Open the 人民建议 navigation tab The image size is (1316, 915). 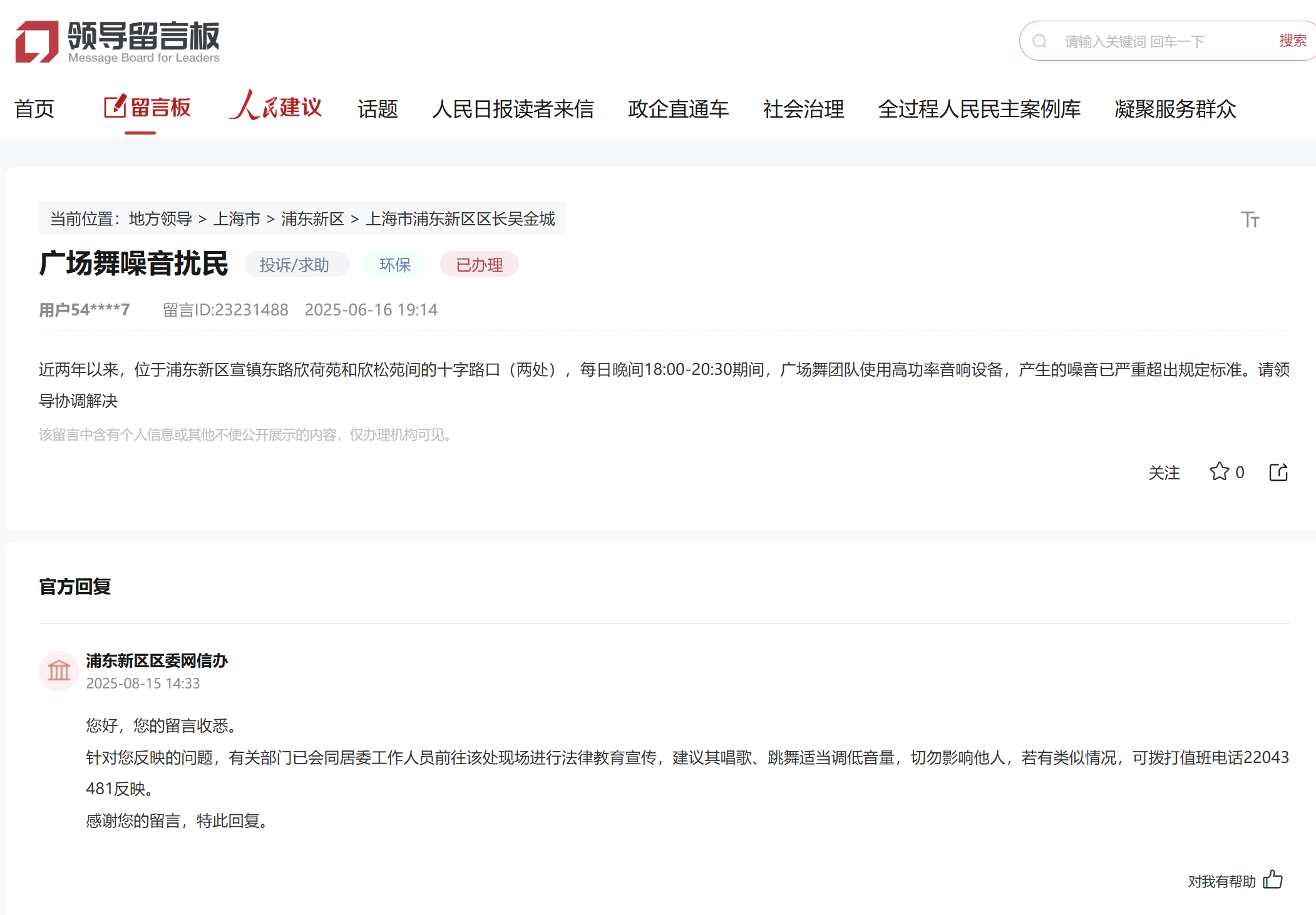[x=275, y=106]
